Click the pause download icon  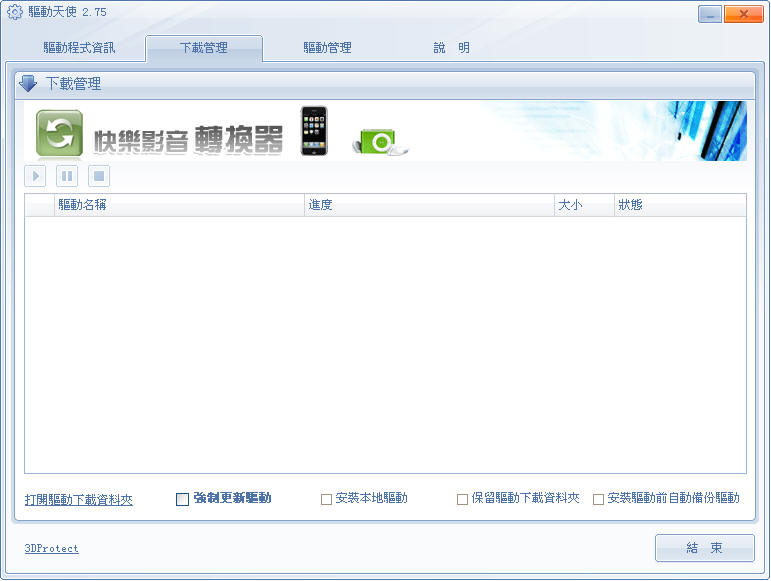67,177
